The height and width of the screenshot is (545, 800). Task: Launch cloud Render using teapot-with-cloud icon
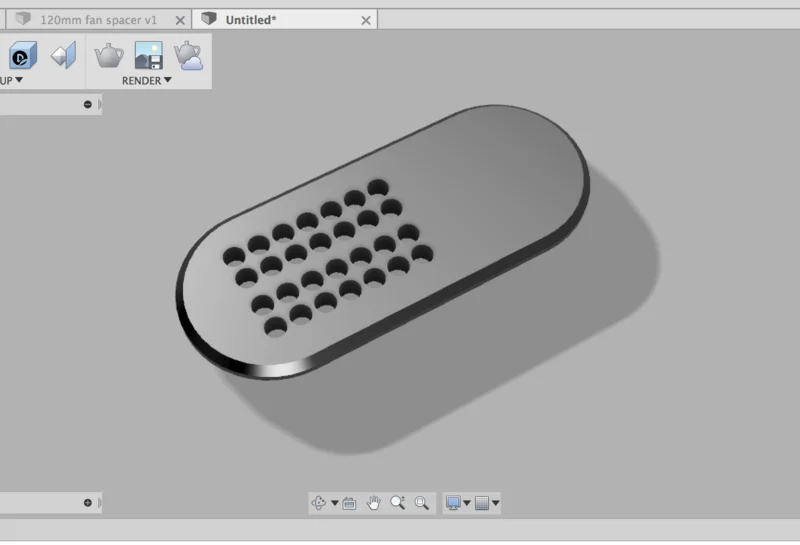pyautogui.click(x=188, y=55)
